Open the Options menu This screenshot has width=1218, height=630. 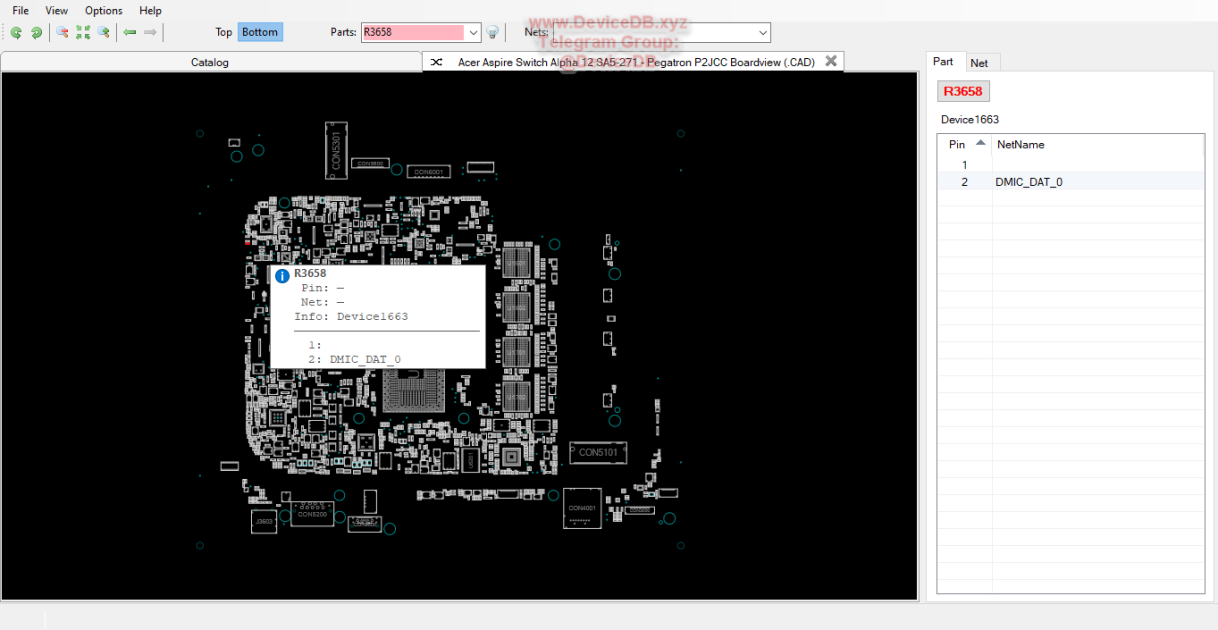pos(104,10)
